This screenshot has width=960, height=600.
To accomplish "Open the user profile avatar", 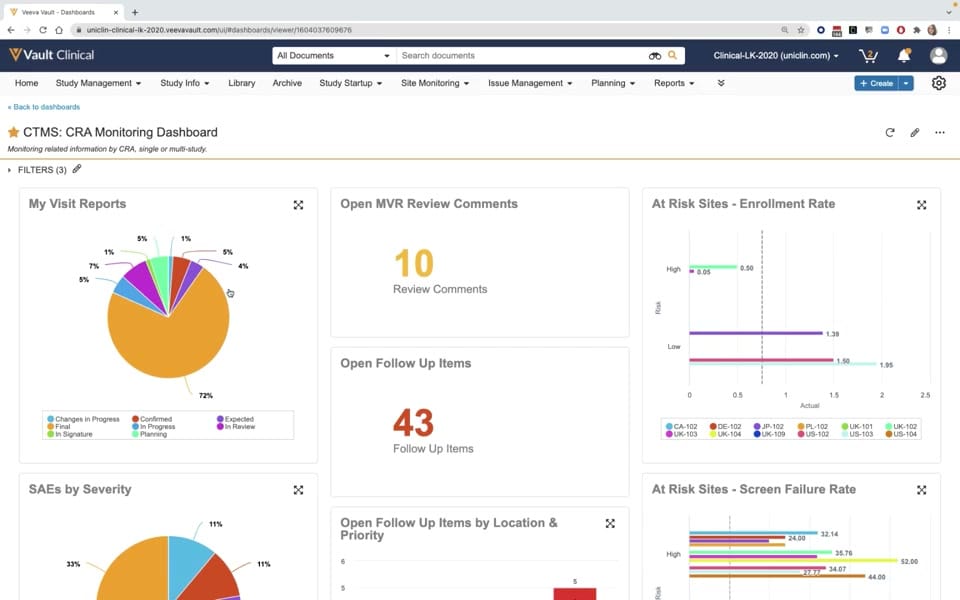I will [x=938, y=56].
